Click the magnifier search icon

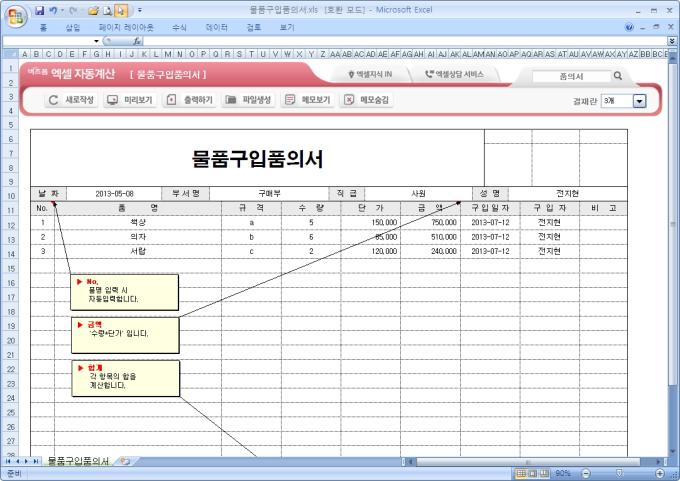(618, 76)
